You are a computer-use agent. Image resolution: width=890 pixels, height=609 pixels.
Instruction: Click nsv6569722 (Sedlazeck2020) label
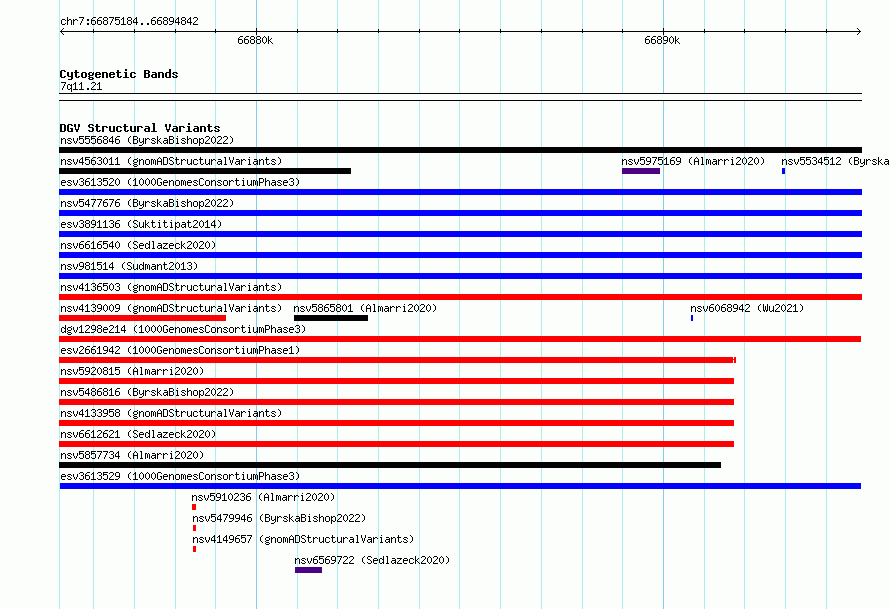372,560
